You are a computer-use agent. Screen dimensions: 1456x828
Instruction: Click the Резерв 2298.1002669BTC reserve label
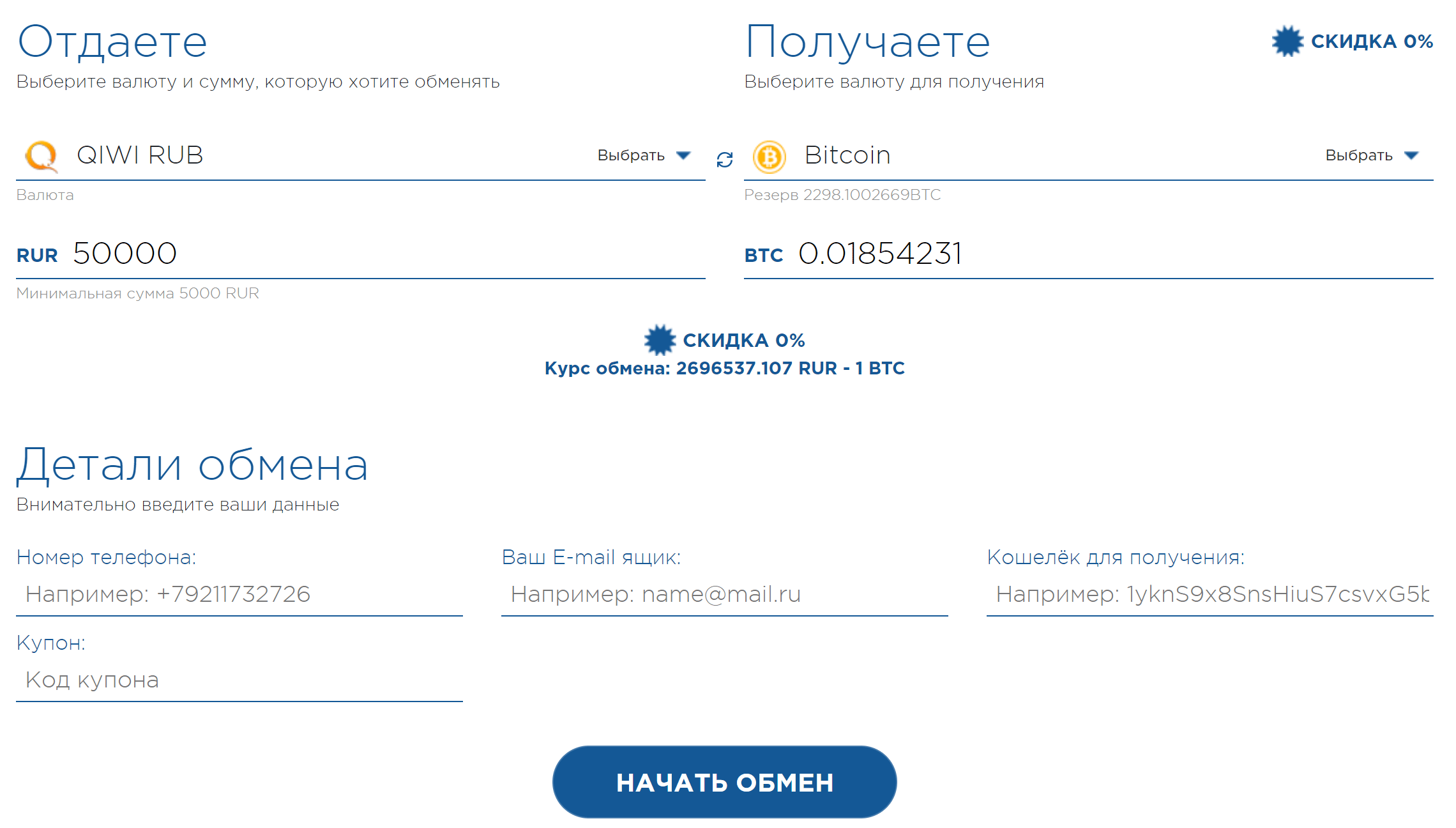click(843, 195)
